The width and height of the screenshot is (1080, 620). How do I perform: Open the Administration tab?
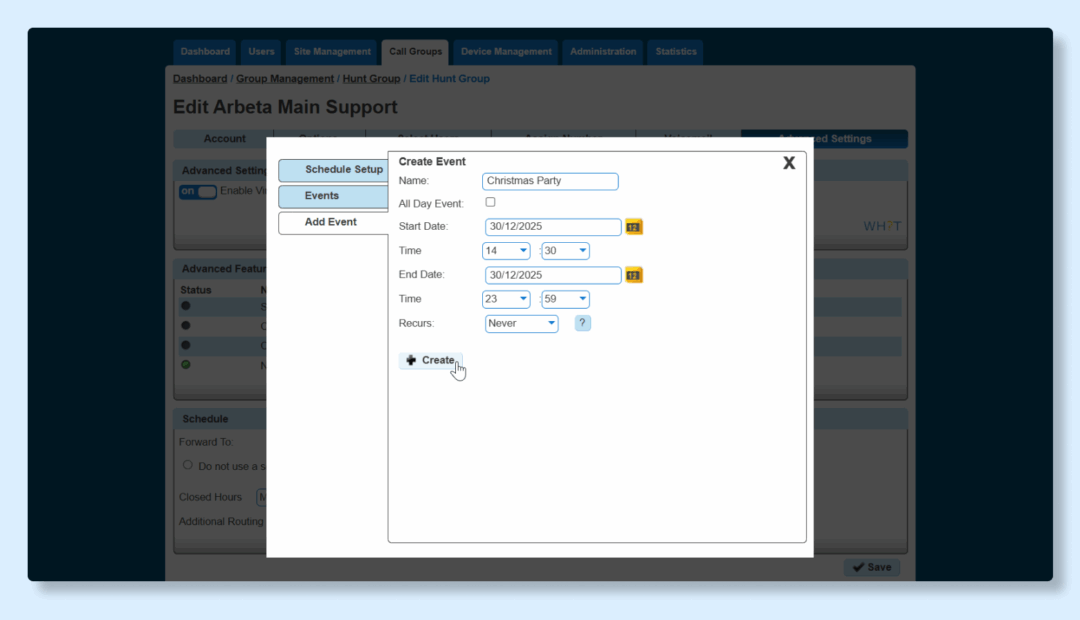click(603, 52)
